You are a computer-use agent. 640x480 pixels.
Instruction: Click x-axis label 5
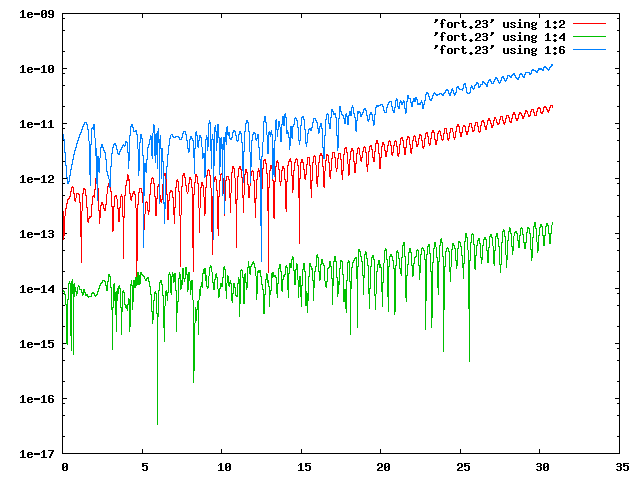[144, 467]
